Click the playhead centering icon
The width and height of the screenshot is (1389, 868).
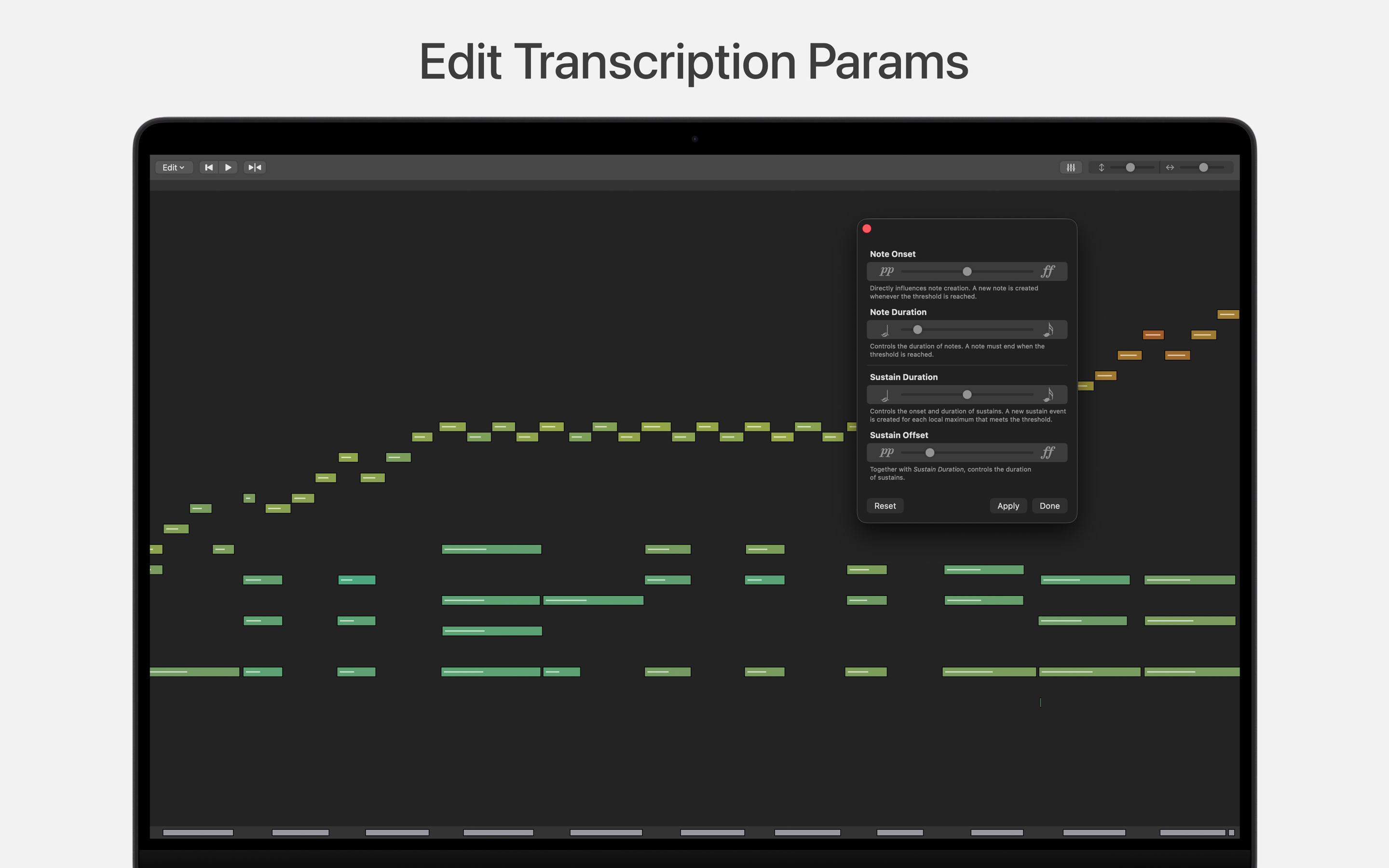pos(255,168)
